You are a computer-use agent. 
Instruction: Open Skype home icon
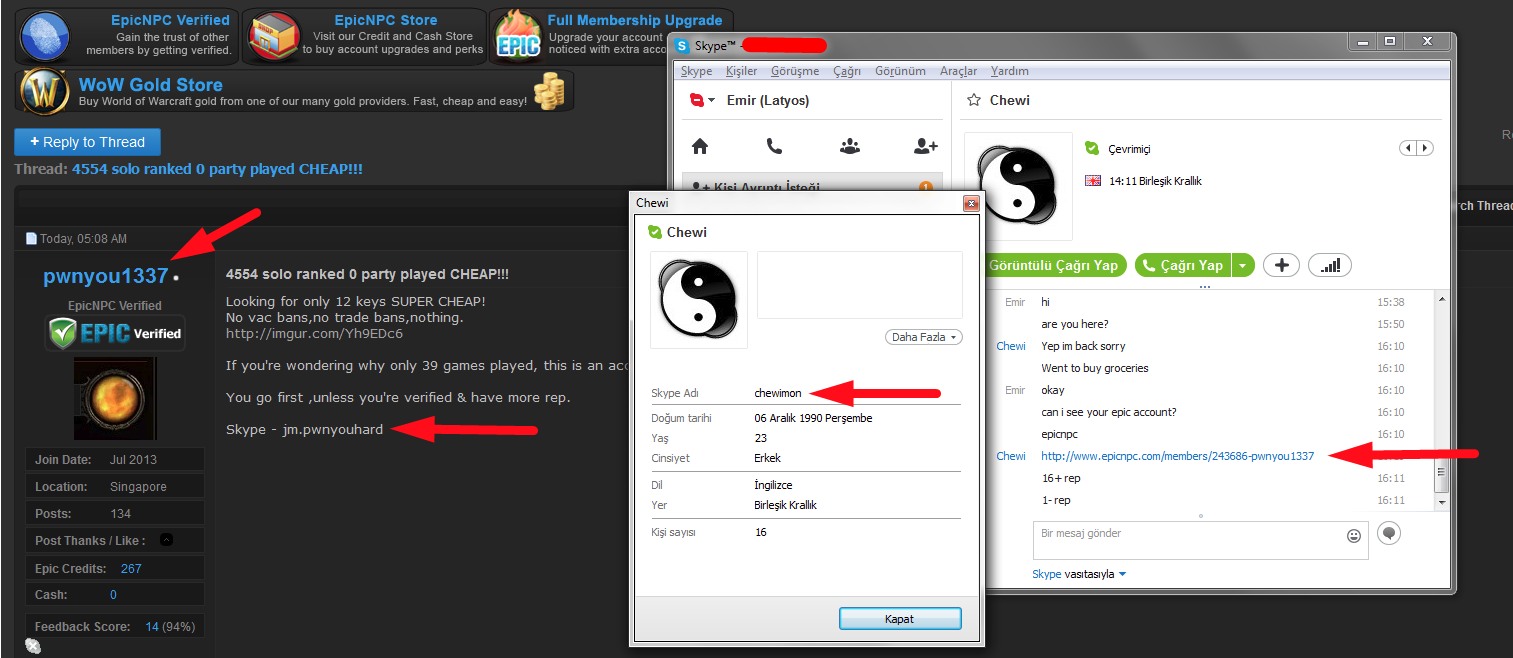coord(700,146)
